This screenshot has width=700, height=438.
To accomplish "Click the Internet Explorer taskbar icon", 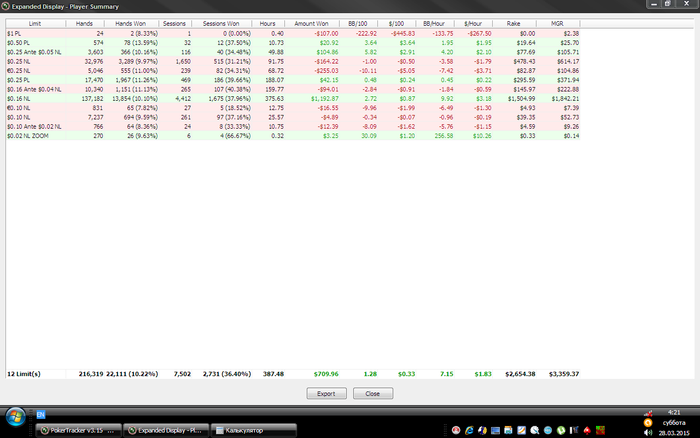I will click(469, 430).
